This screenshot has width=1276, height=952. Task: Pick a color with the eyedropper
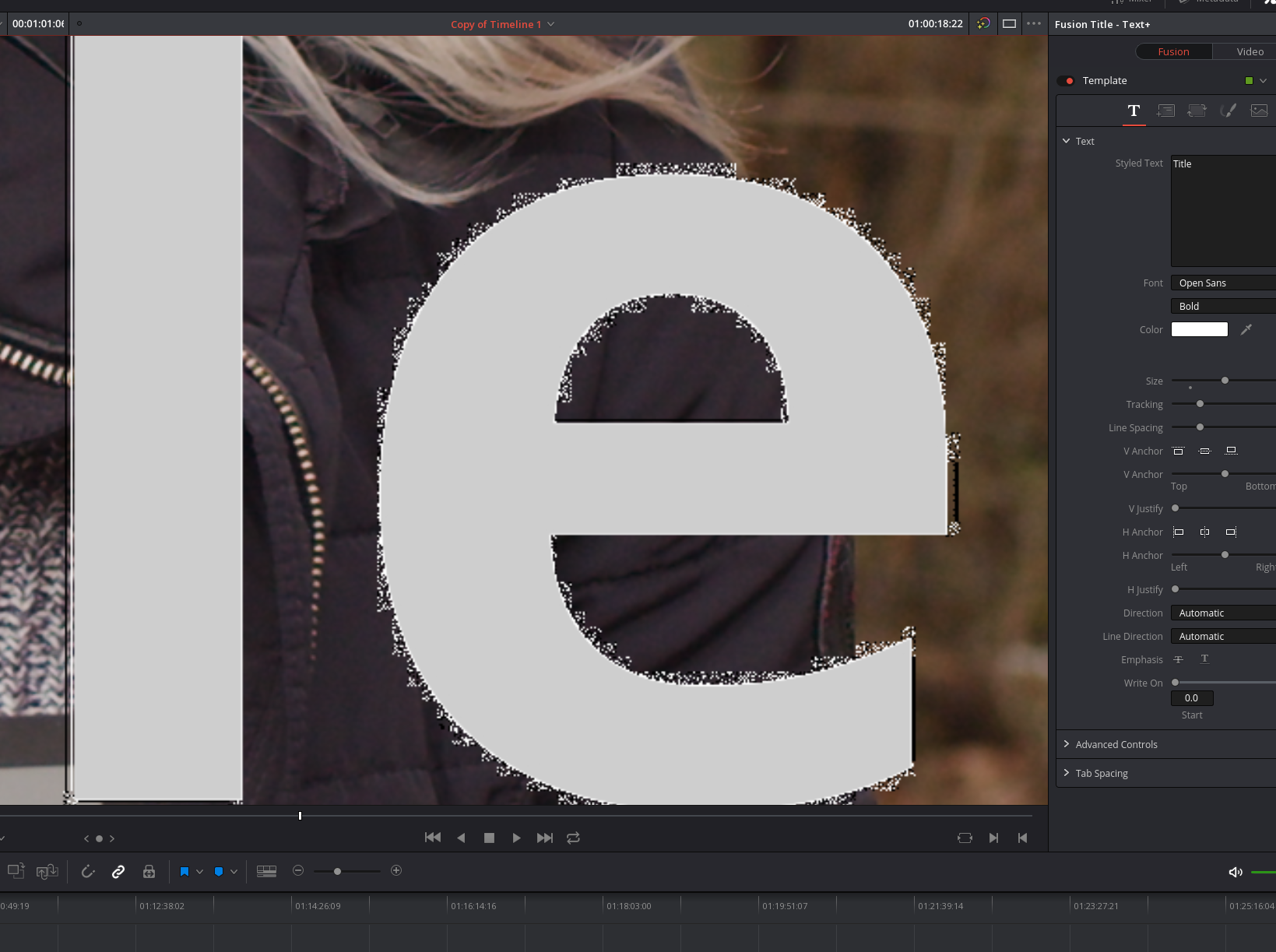coord(1246,330)
